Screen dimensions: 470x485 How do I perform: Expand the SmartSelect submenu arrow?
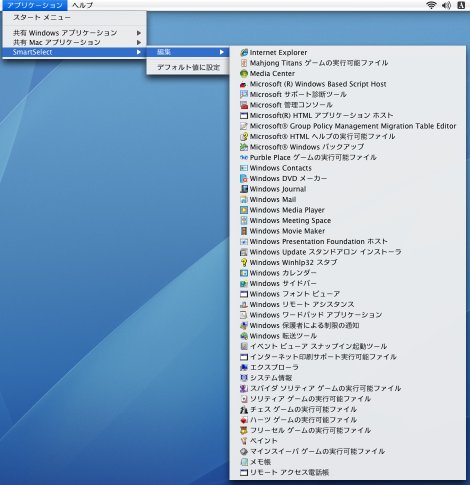click(x=139, y=52)
